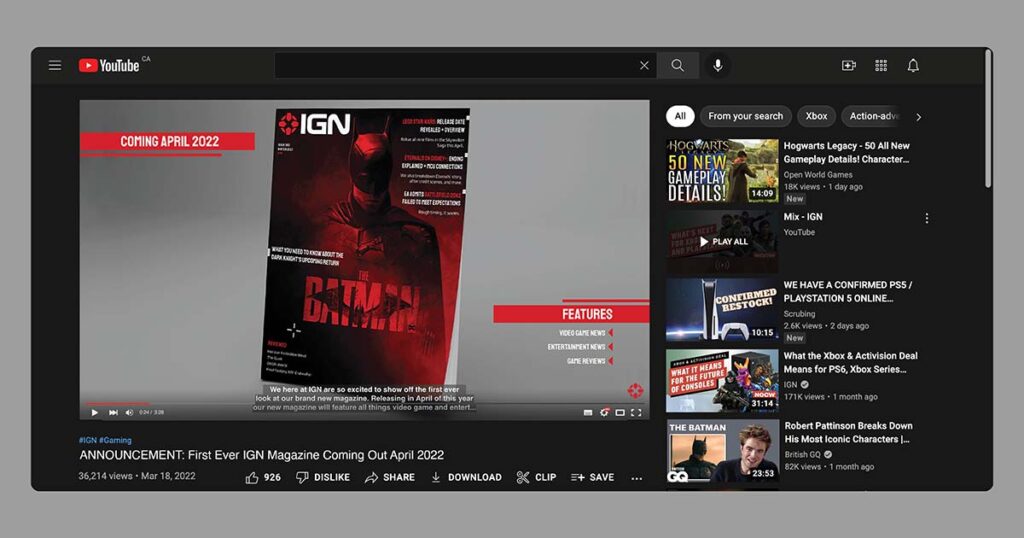Go to YouTube home via logo

coord(109,65)
